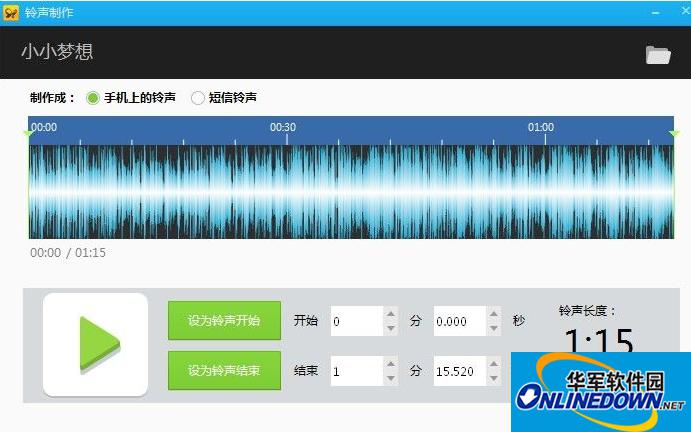Click the ringtone maker app icon in the title bar
Screen dimensions: 691x432
(11, 13)
